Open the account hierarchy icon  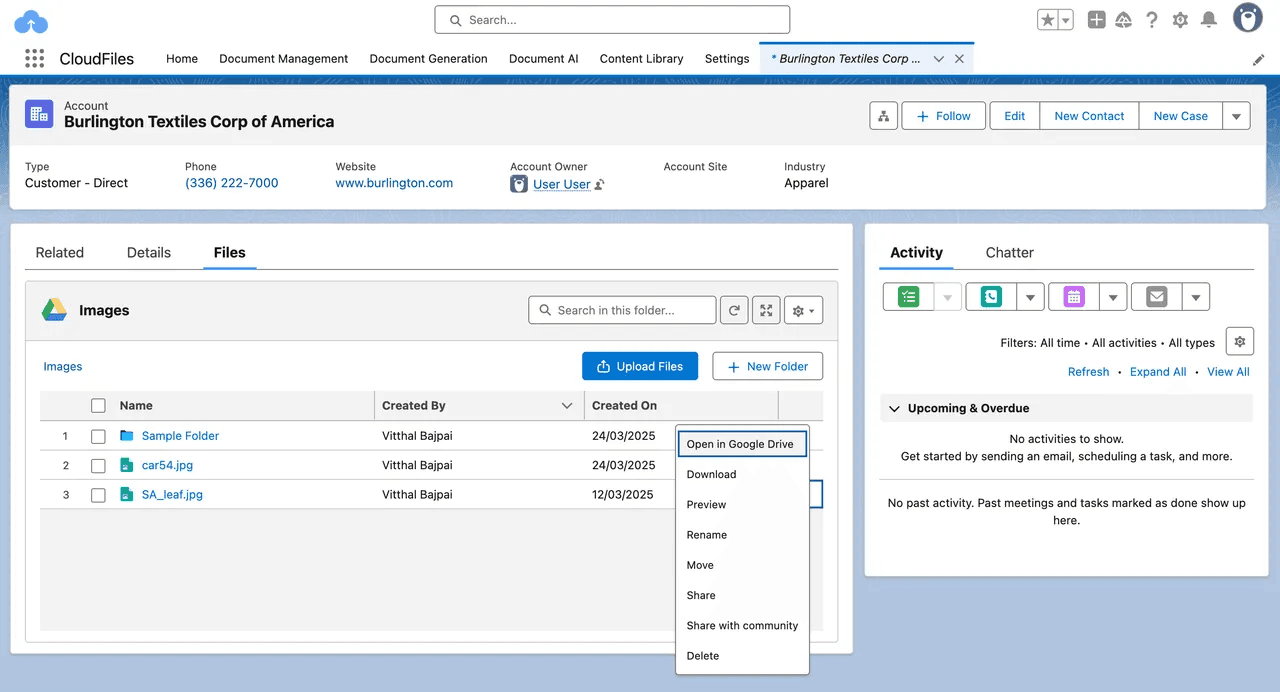883,116
